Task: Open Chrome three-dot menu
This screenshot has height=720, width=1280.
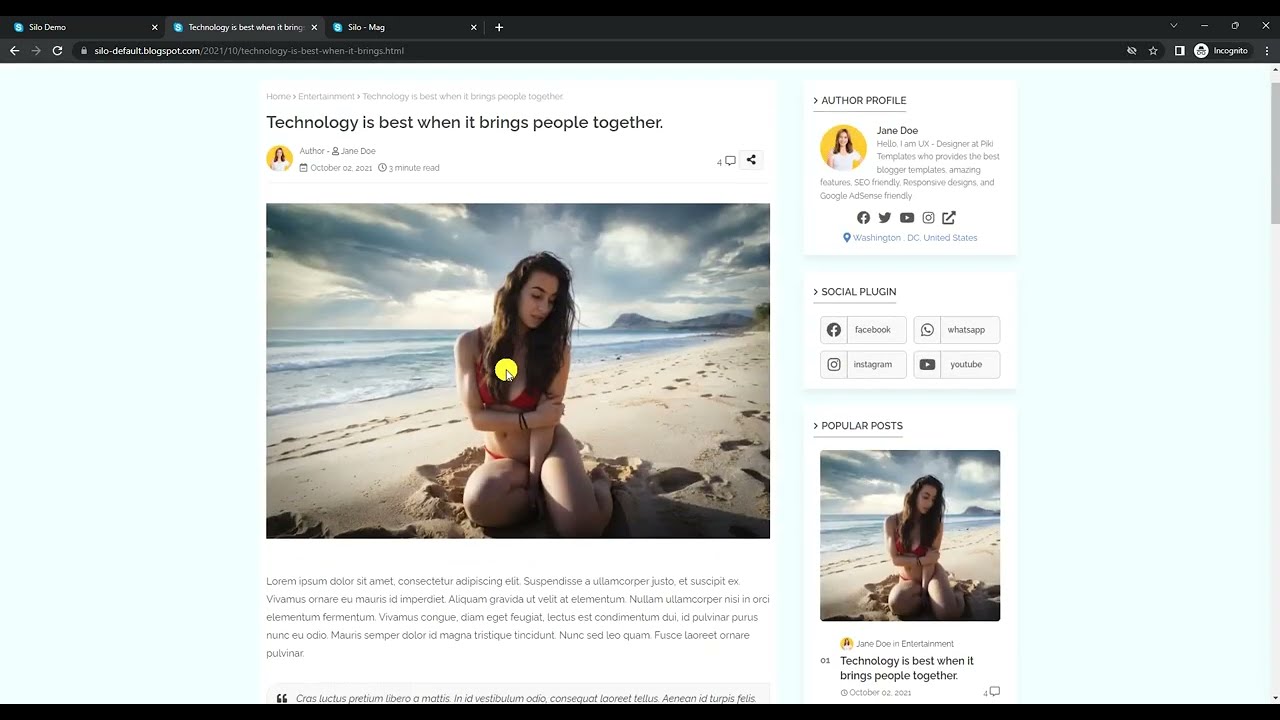Action: [1267, 51]
